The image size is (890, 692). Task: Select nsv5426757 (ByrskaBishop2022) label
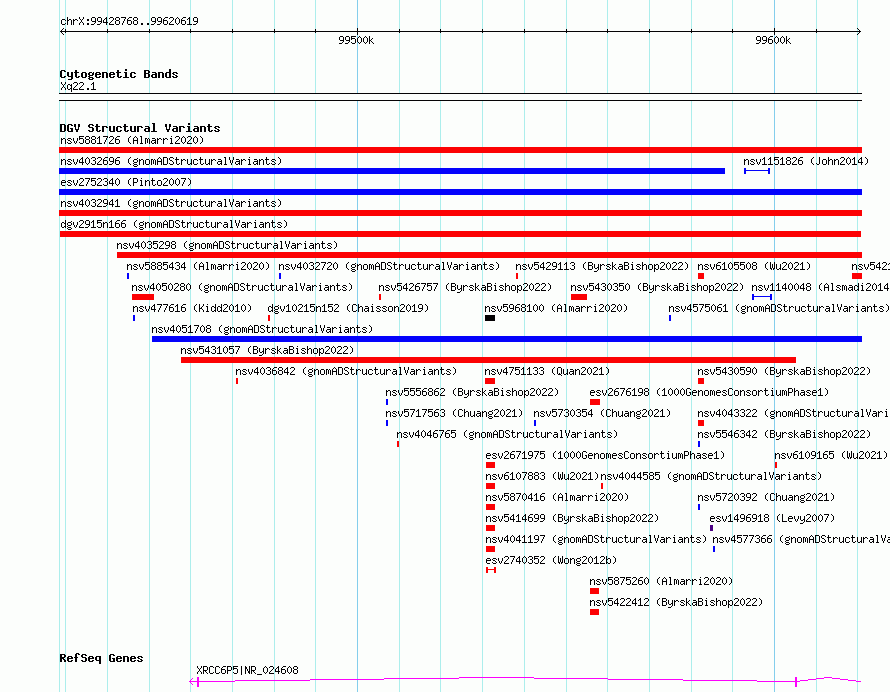coord(465,287)
